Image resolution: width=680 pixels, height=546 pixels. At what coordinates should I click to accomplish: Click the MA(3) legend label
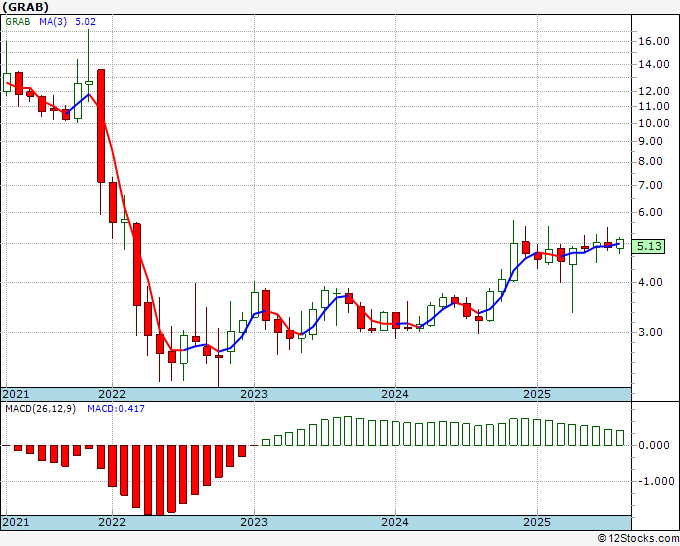coord(53,22)
